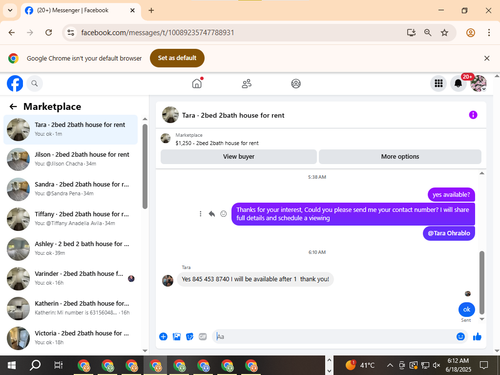Click the chat header Tara avatar
This screenshot has width=500, height=375.
[x=170, y=115]
